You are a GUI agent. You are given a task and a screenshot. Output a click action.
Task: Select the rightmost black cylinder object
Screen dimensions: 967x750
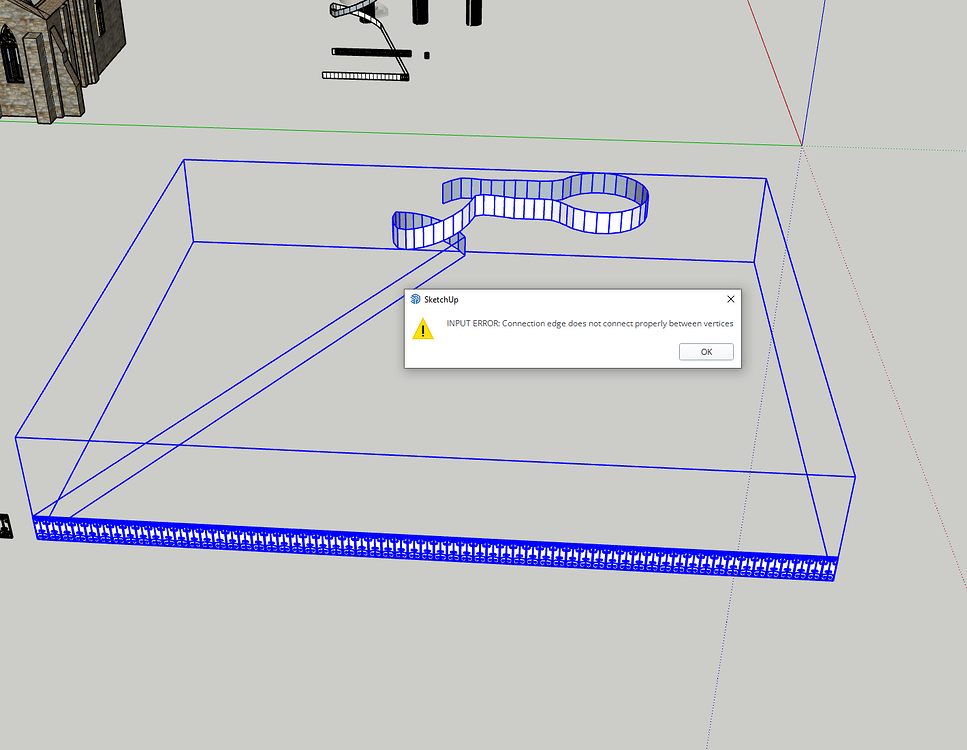pyautogui.click(x=472, y=12)
